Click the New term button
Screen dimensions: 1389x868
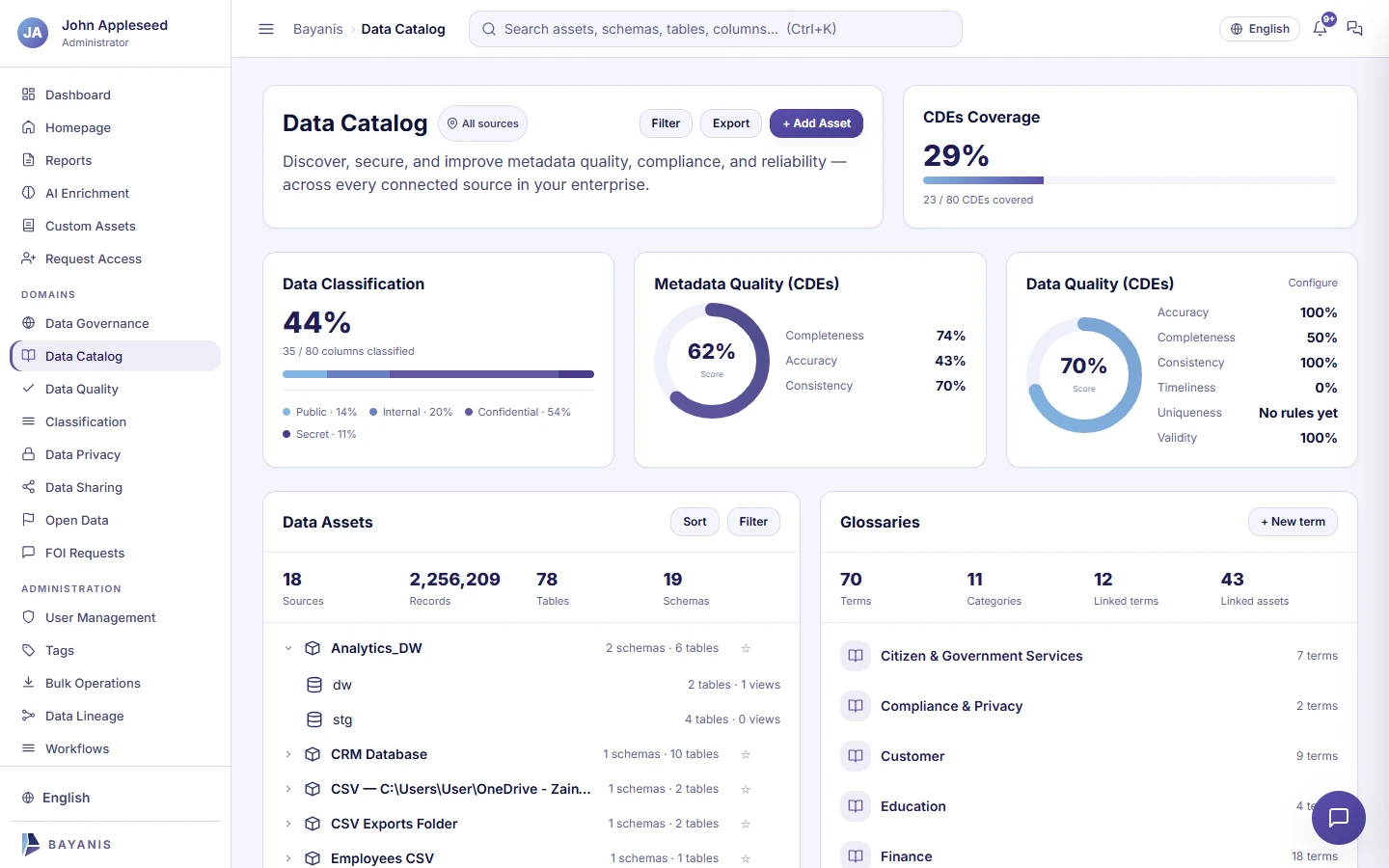pos(1293,522)
